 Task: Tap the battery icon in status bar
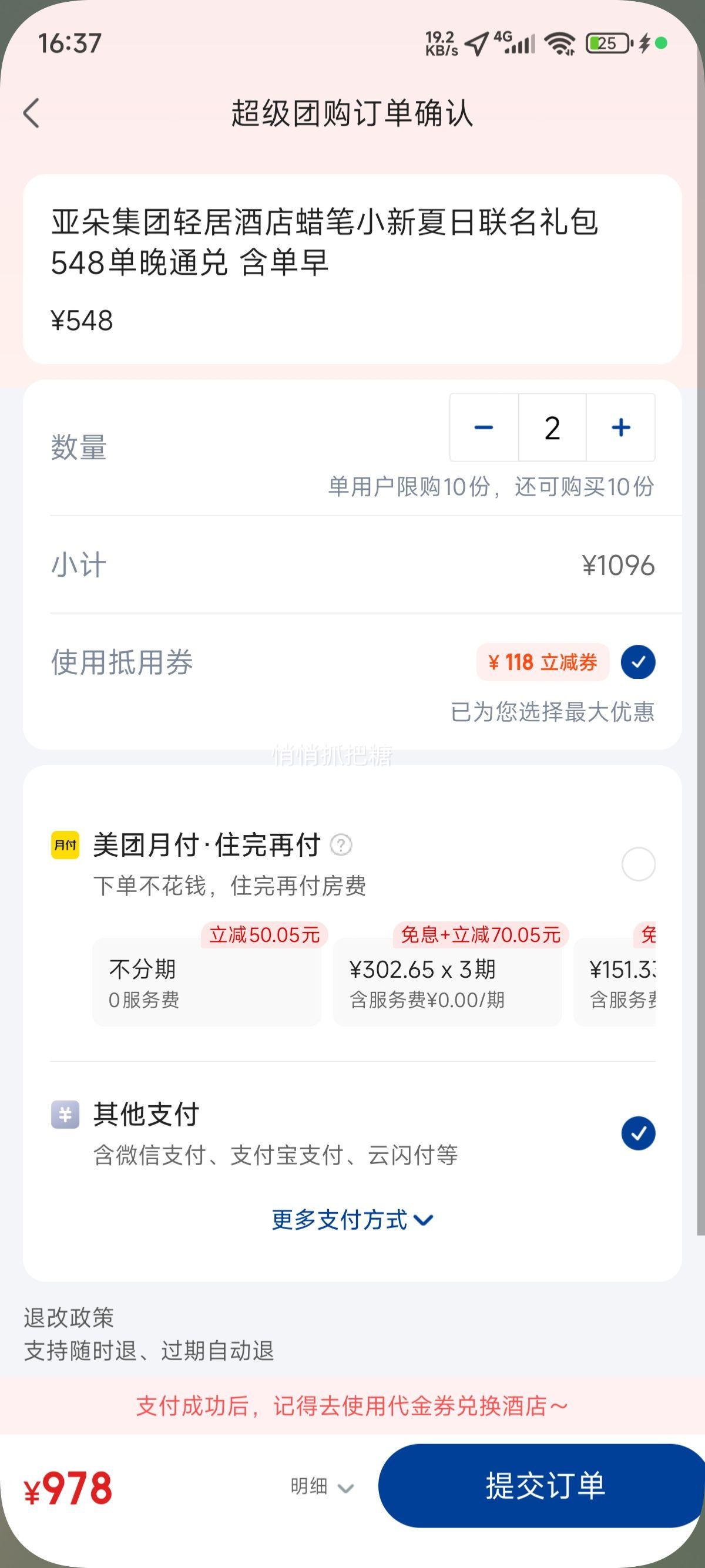tap(609, 43)
